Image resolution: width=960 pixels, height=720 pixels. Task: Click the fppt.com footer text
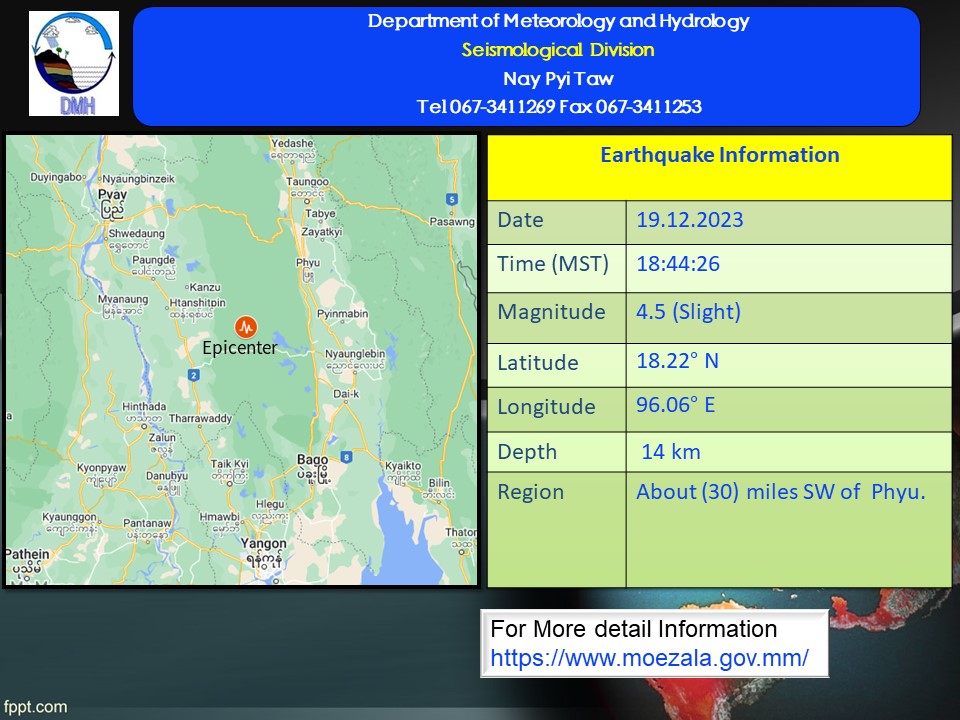[x=35, y=707]
